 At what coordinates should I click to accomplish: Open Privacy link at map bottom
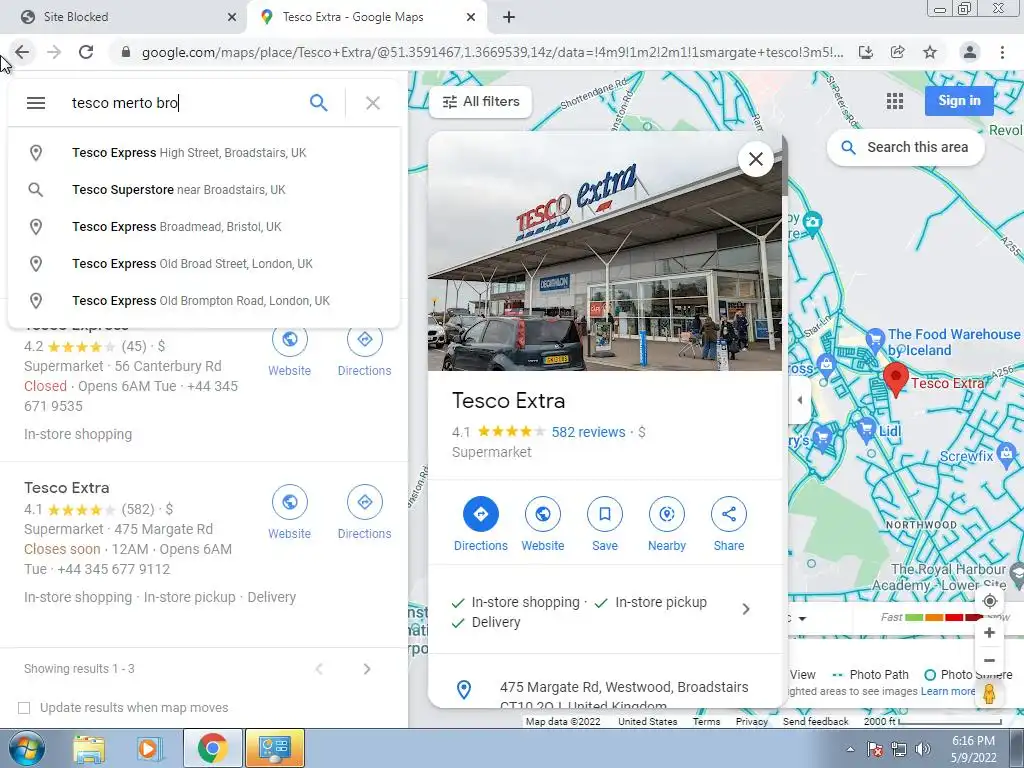752,722
